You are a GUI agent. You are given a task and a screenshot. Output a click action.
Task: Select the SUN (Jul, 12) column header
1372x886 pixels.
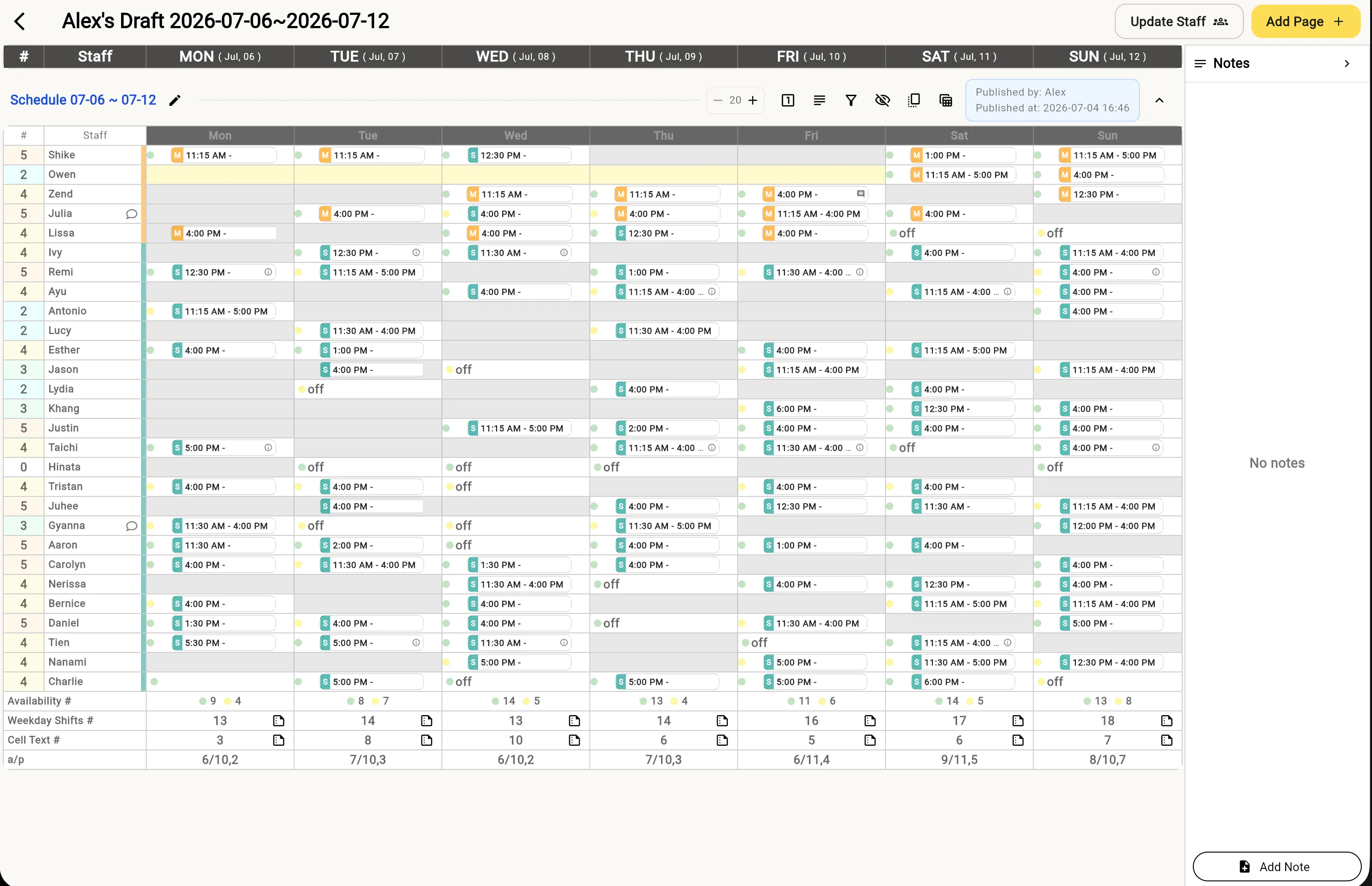tap(1107, 57)
